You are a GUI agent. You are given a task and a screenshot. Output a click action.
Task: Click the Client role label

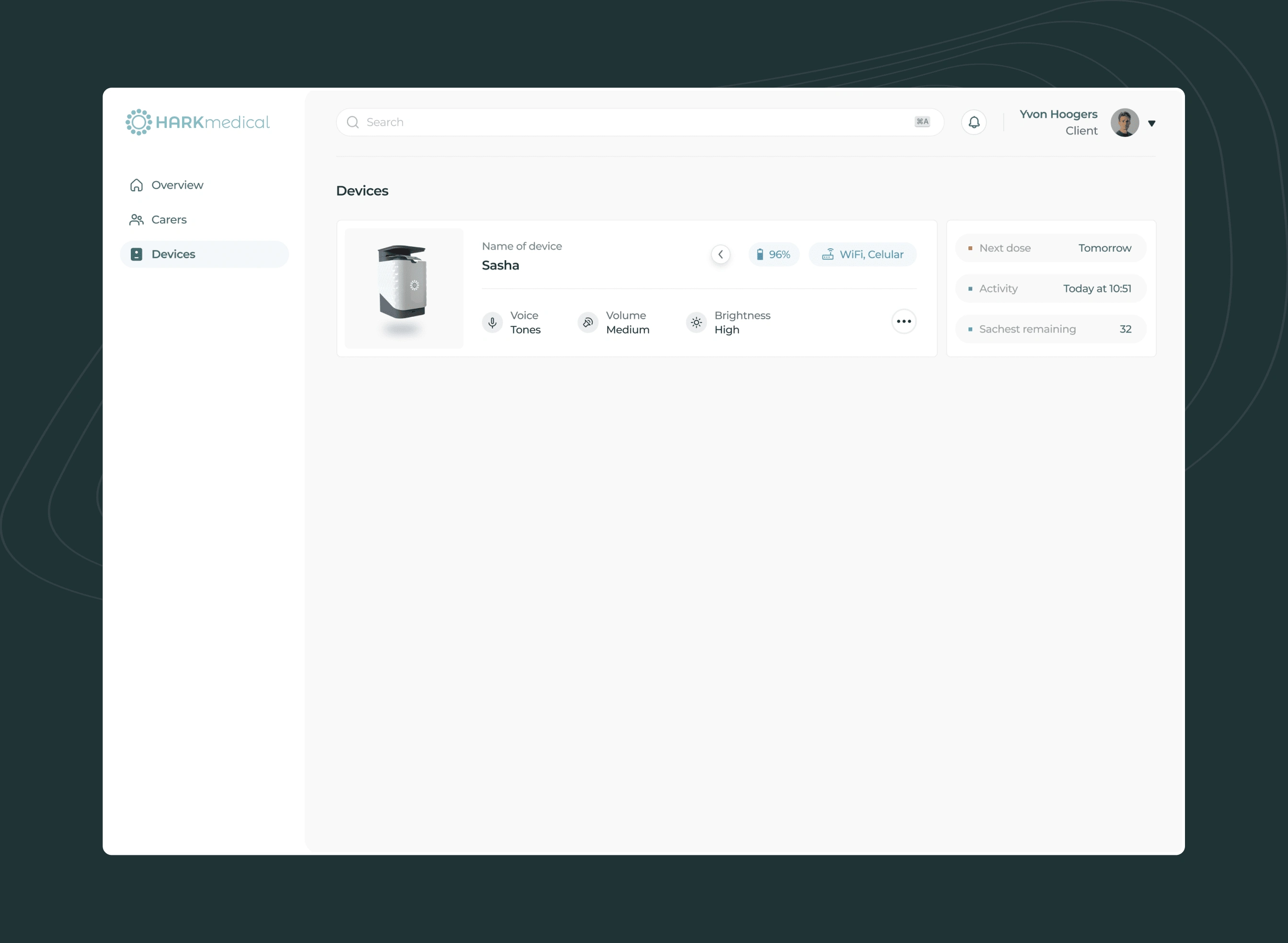pyautogui.click(x=1081, y=131)
